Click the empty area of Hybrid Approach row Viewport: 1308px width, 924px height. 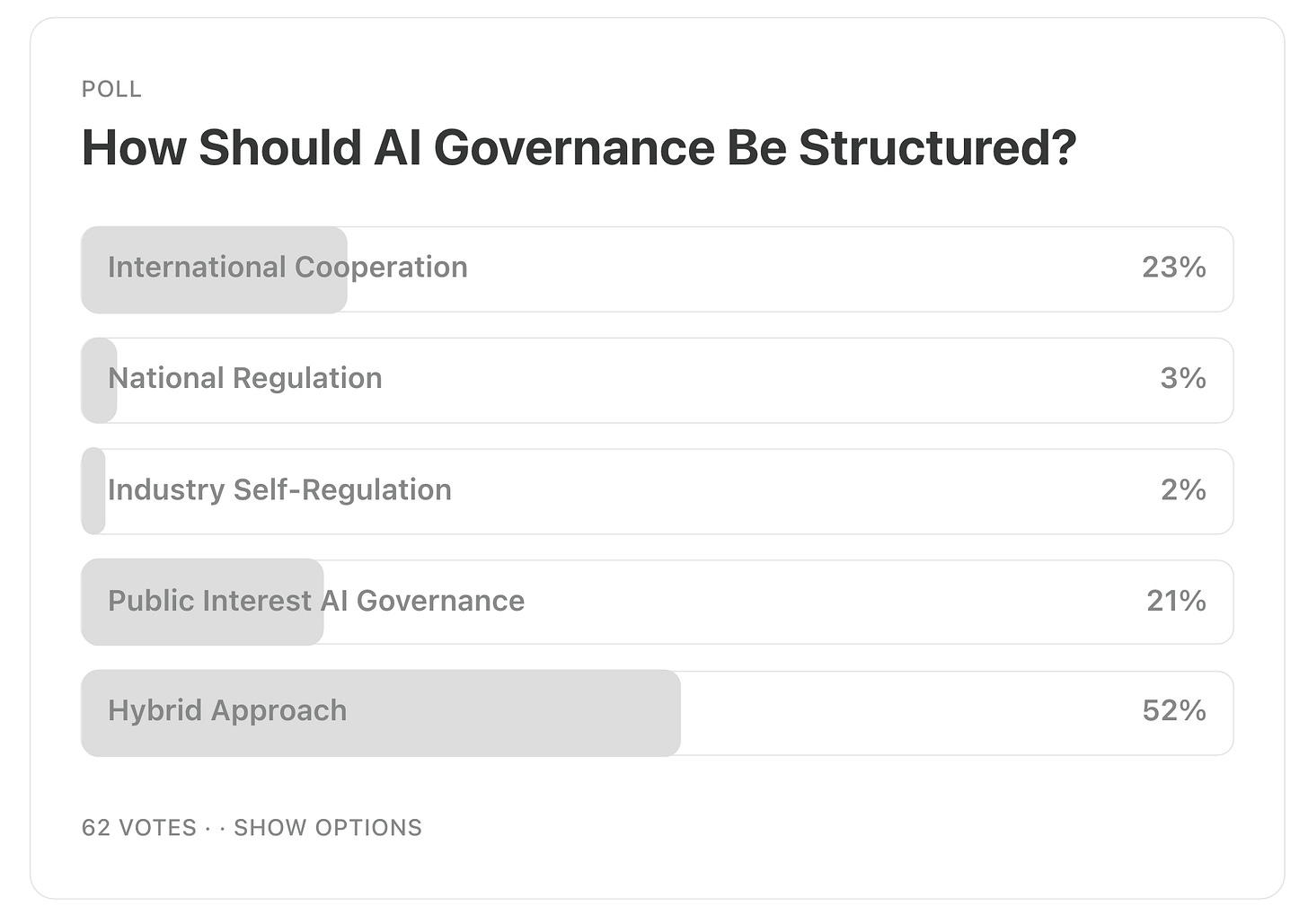pyautogui.click(x=907, y=713)
